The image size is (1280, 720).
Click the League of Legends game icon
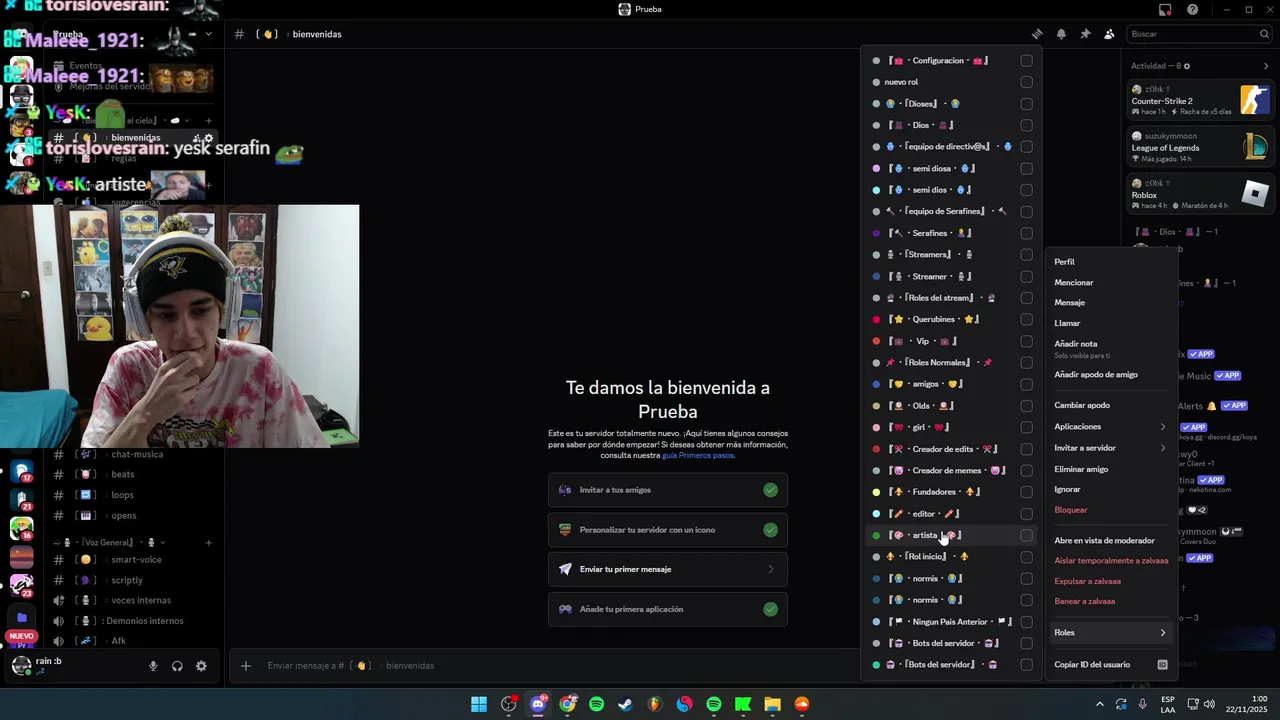[x=1254, y=147]
